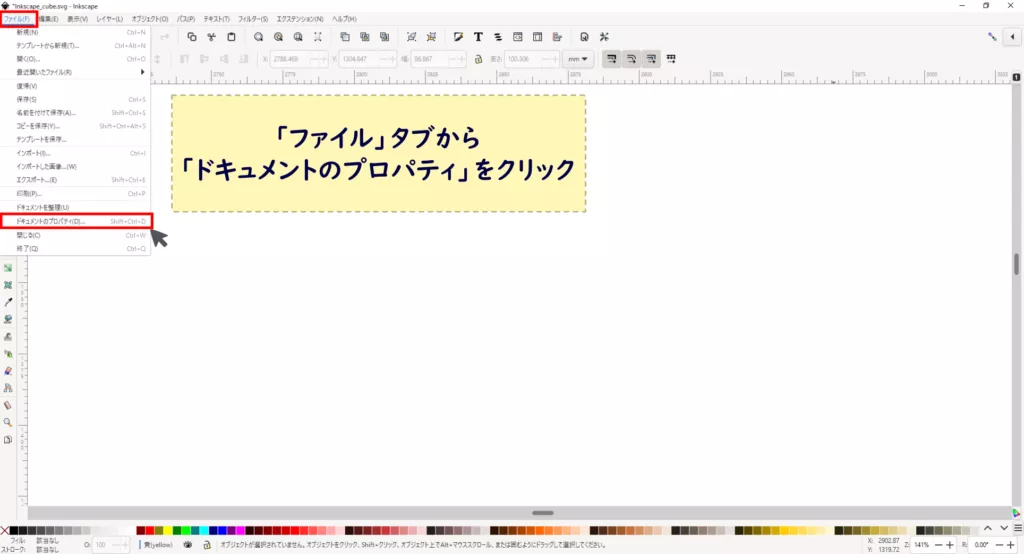Screen dimensions: 1024x554
Task: Toggle scale stroke width with object
Action: point(611,59)
